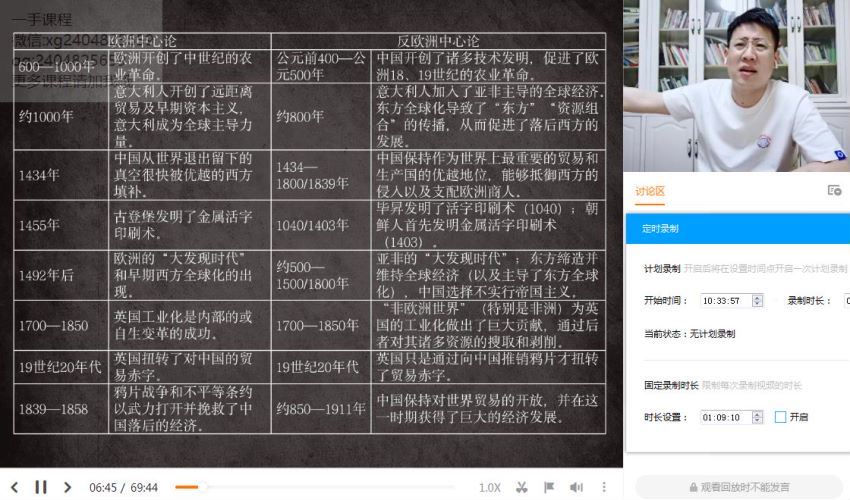Click the 定时录制 header bar
This screenshot has width=850, height=500.
738,228
